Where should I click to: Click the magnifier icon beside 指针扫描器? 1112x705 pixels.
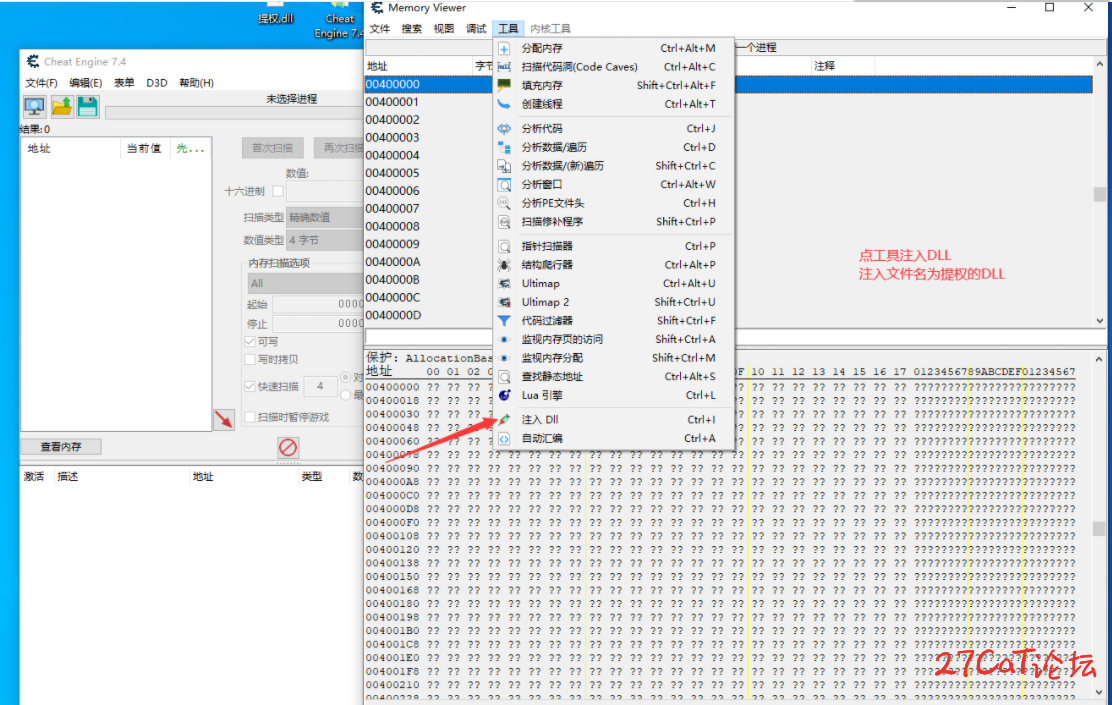(504, 246)
